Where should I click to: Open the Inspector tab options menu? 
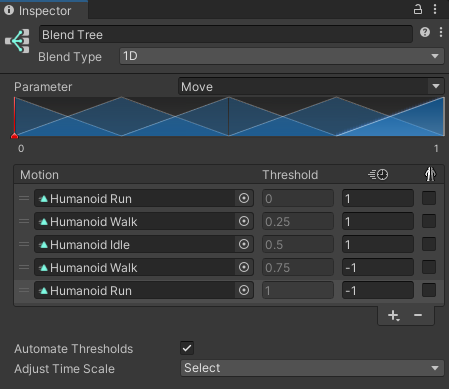click(435, 9)
